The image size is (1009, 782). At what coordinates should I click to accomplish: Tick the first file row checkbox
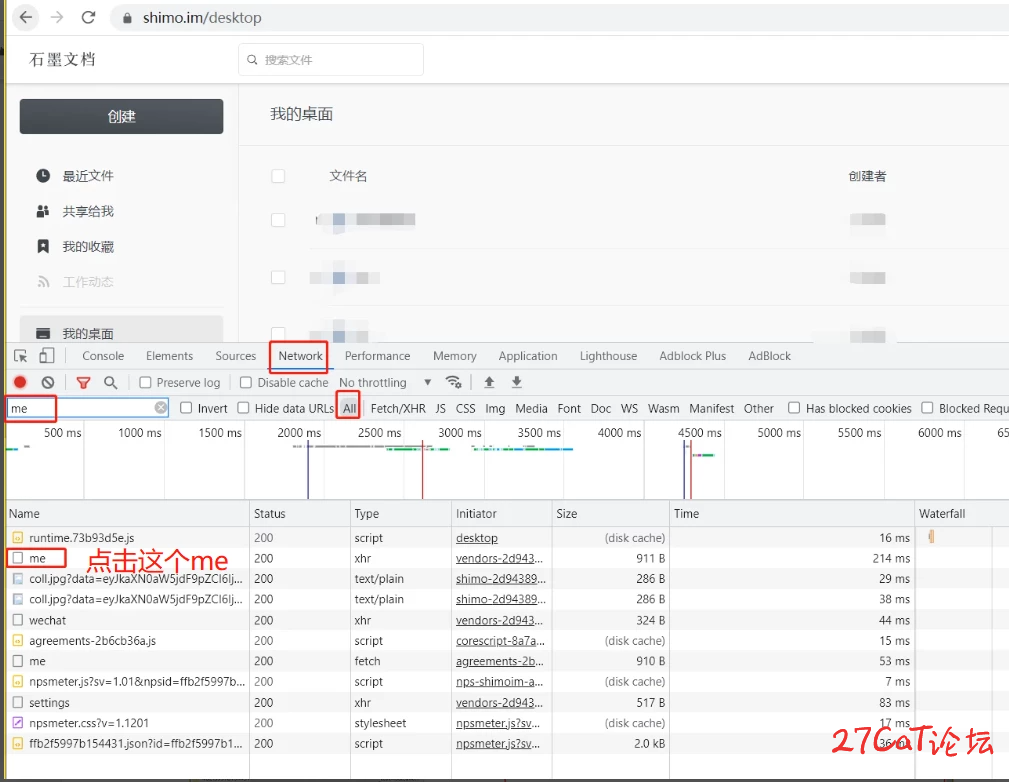point(278,219)
